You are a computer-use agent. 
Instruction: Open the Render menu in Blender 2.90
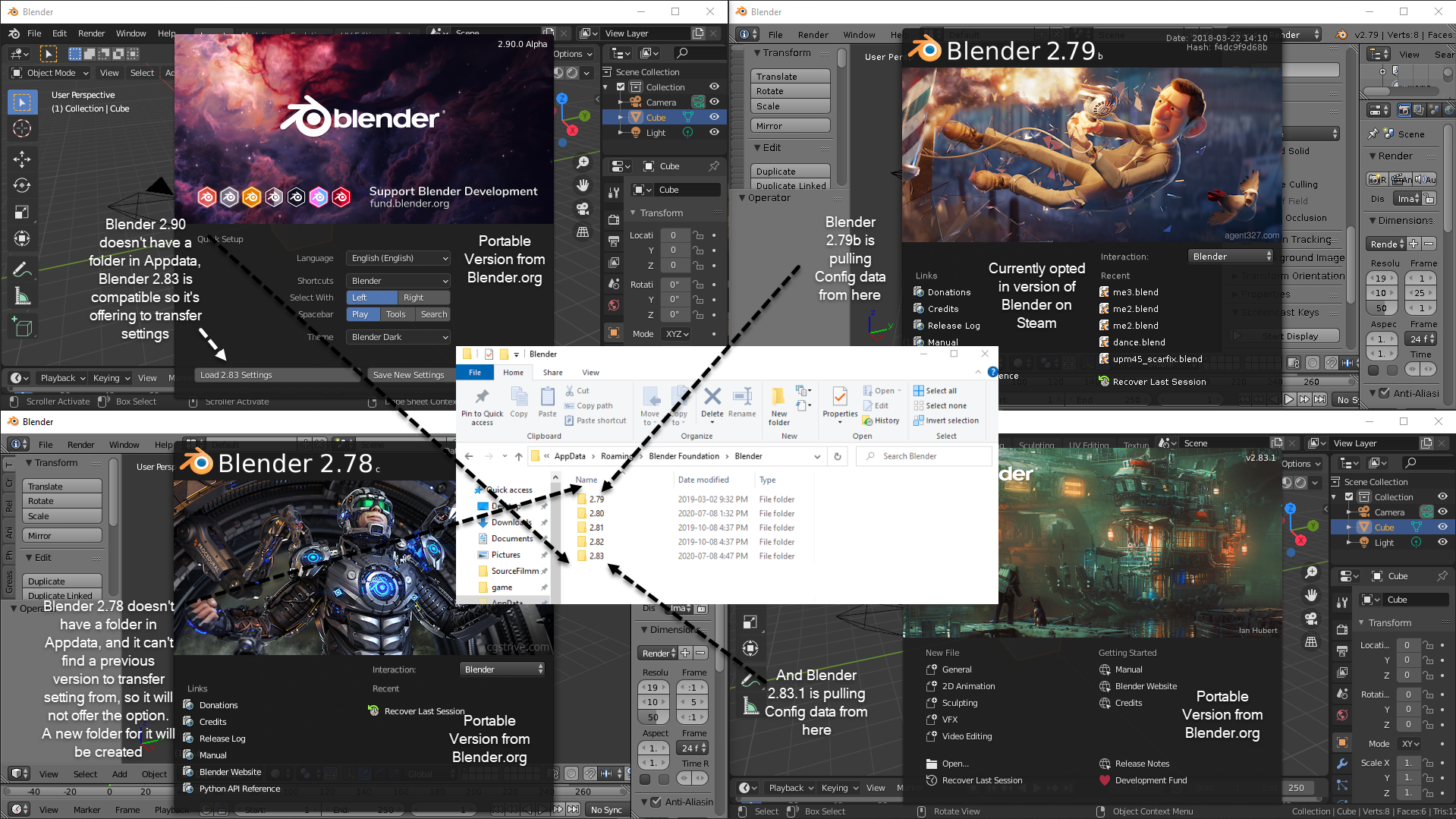[92, 33]
